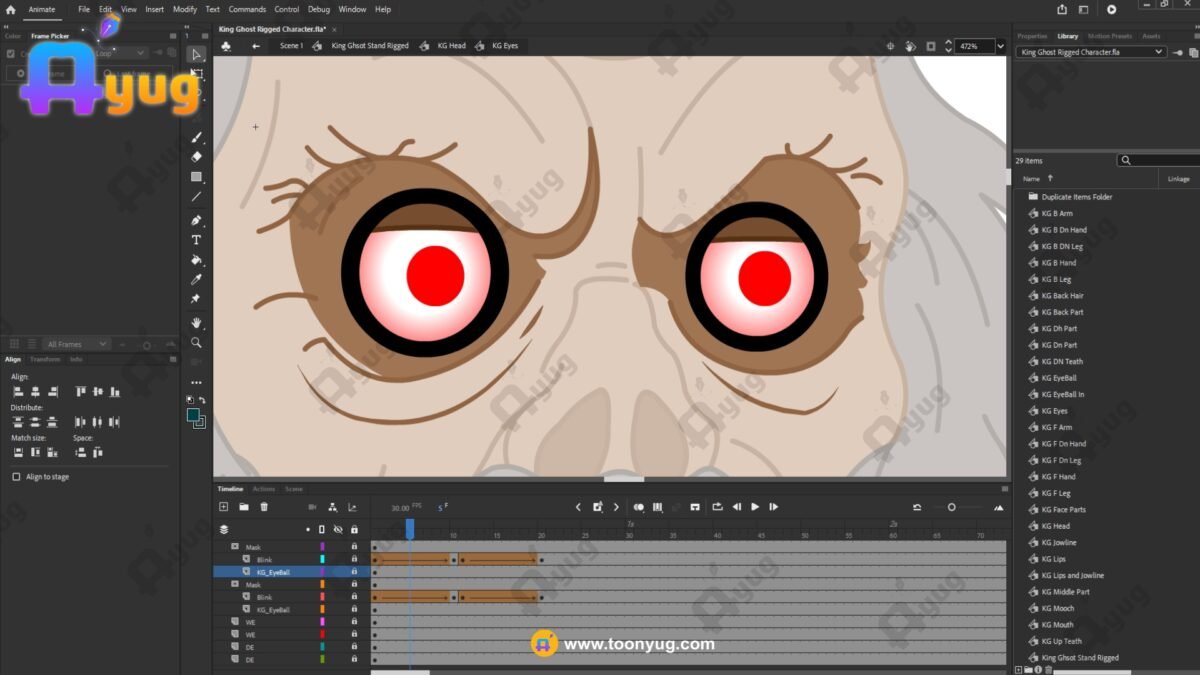Switch to the Properties tab
The width and height of the screenshot is (1200, 675).
[1032, 36]
